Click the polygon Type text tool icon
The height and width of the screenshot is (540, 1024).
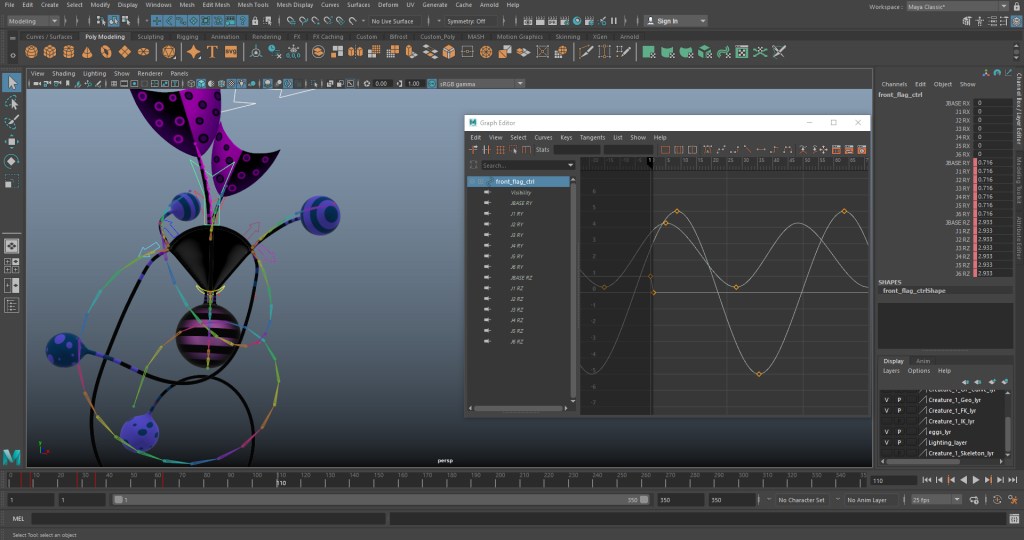(x=212, y=52)
